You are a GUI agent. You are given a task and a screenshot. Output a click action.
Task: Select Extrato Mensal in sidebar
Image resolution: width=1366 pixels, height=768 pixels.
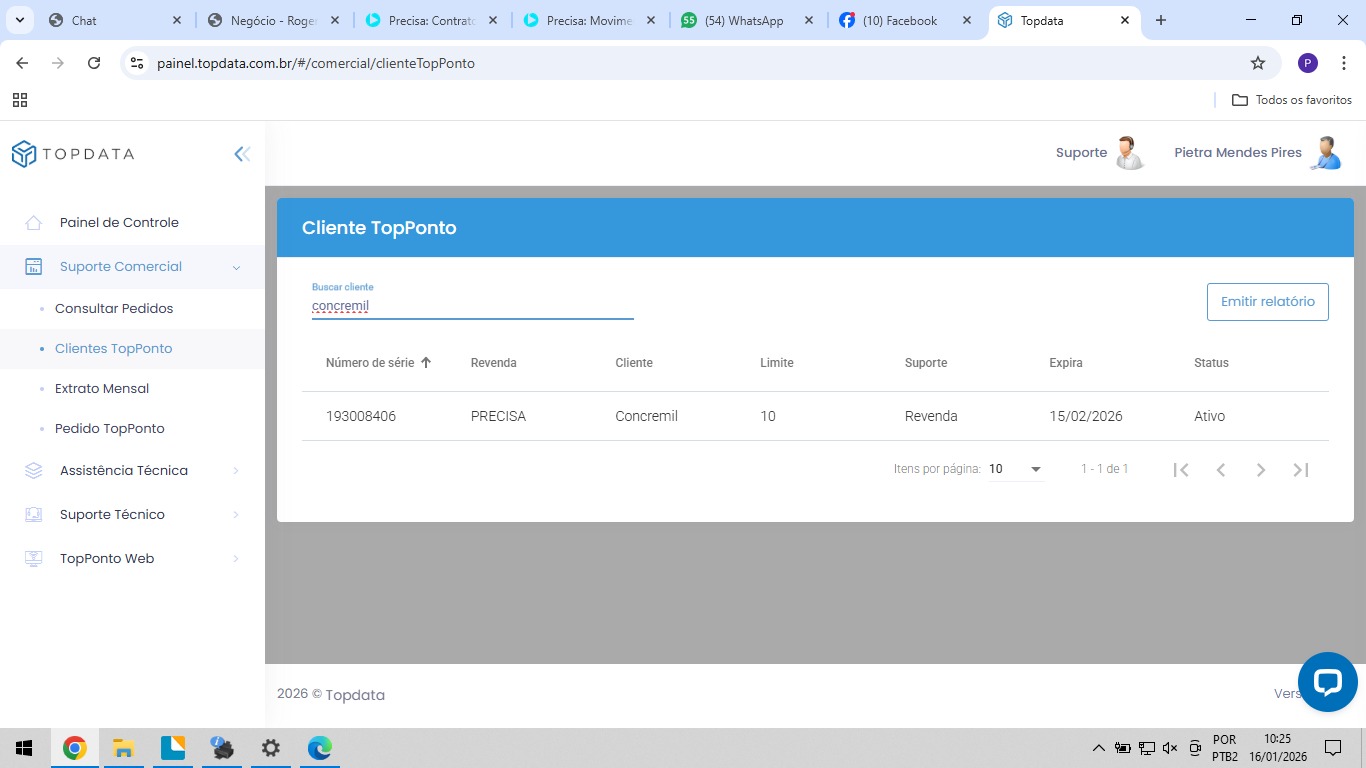[x=102, y=389]
